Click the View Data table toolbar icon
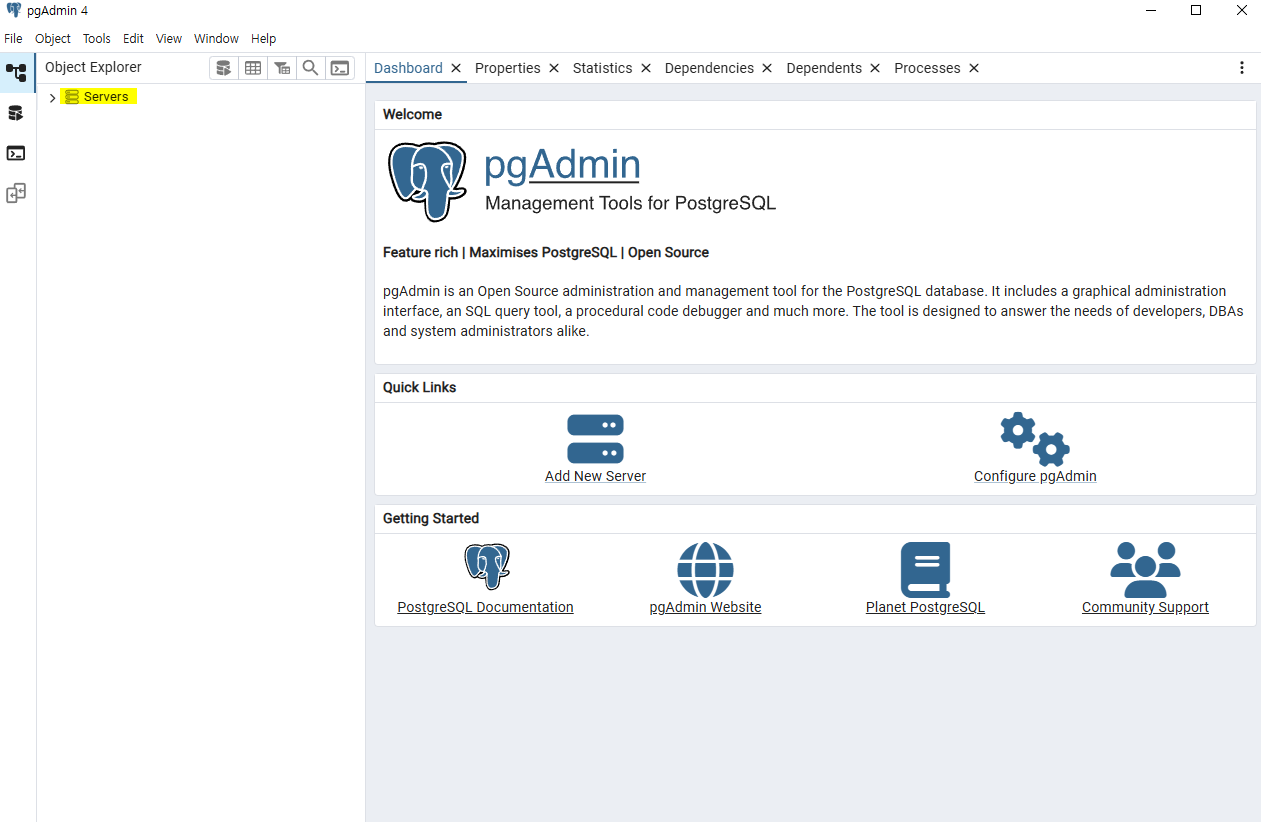The image size is (1261, 822). (x=253, y=68)
